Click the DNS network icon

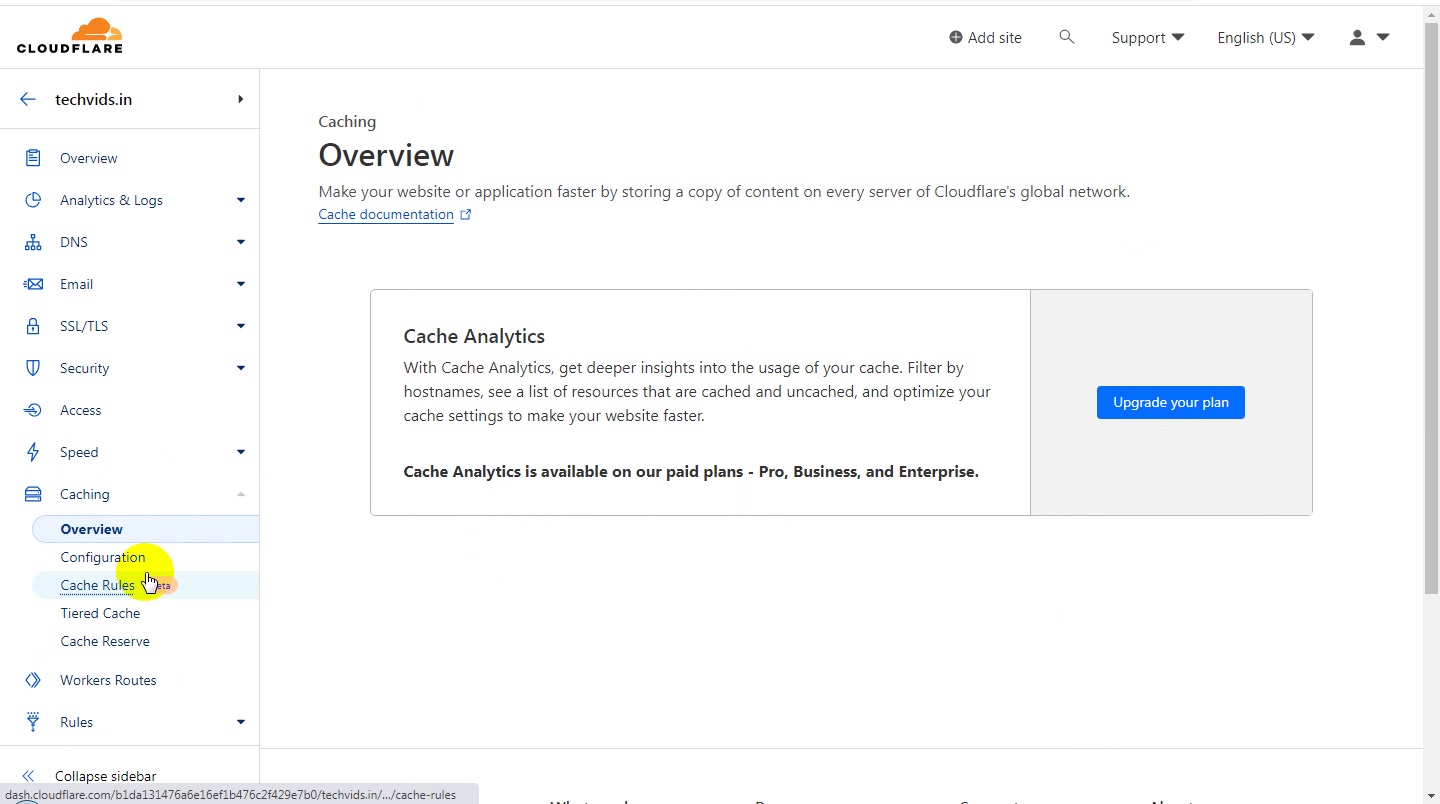pyautogui.click(x=33, y=242)
